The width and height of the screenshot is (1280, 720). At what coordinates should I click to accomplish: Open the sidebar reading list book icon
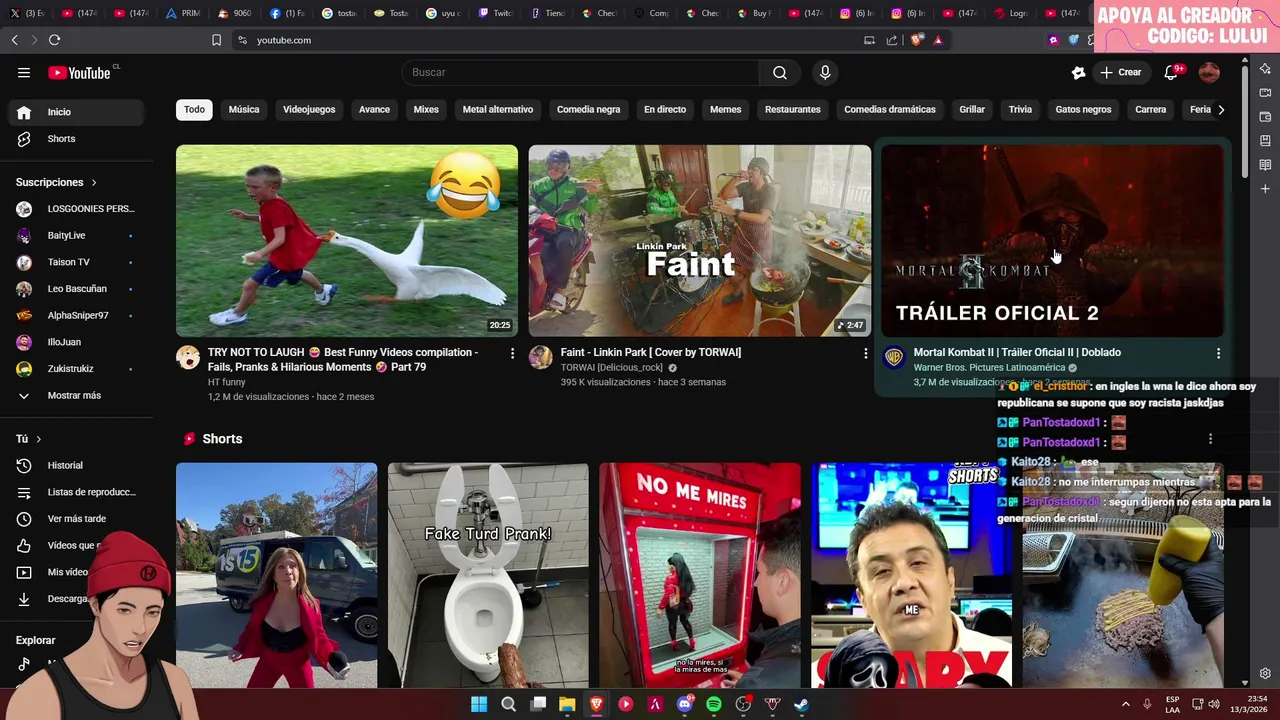(1265, 165)
